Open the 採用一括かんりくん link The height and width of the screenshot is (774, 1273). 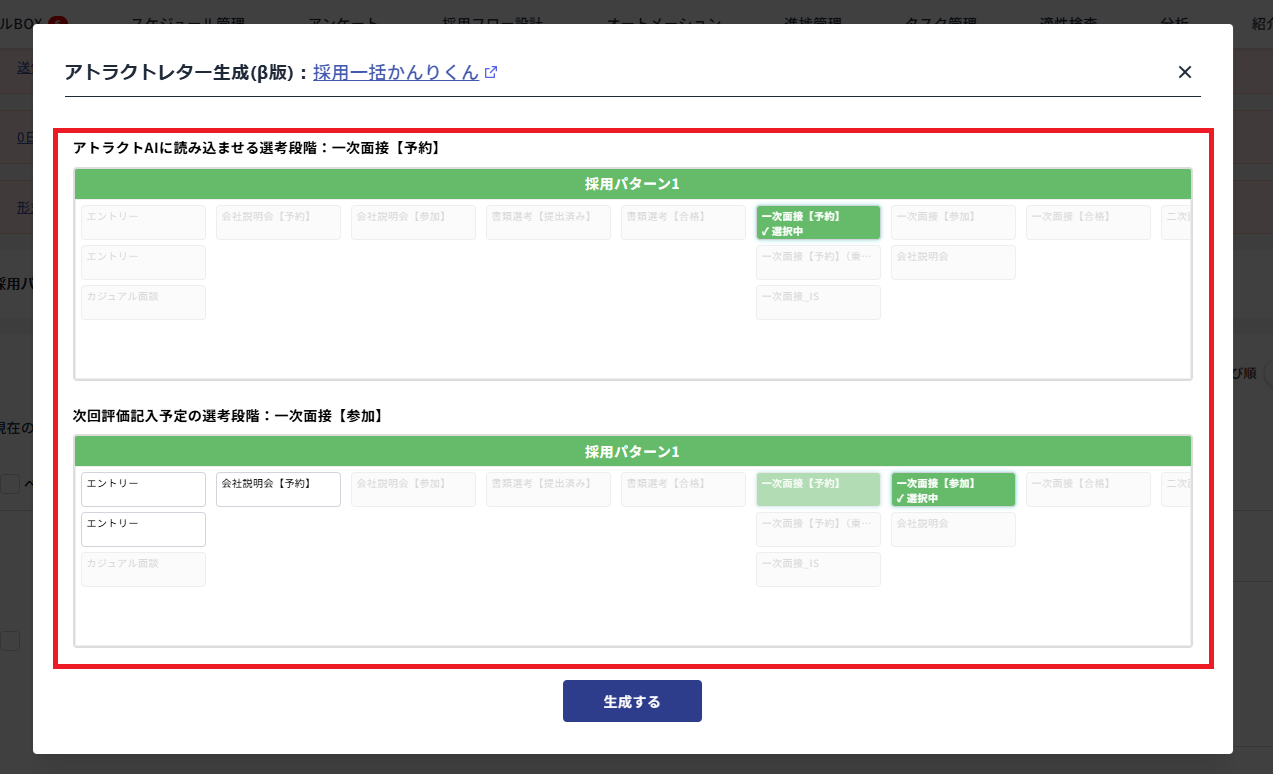pos(395,72)
